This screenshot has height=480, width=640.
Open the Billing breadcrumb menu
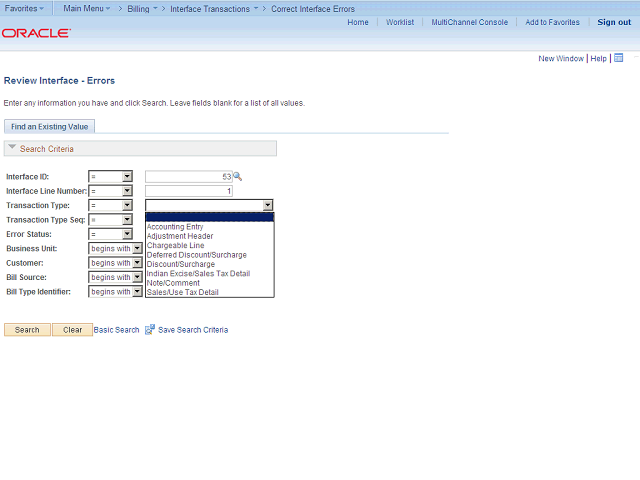click(142, 9)
